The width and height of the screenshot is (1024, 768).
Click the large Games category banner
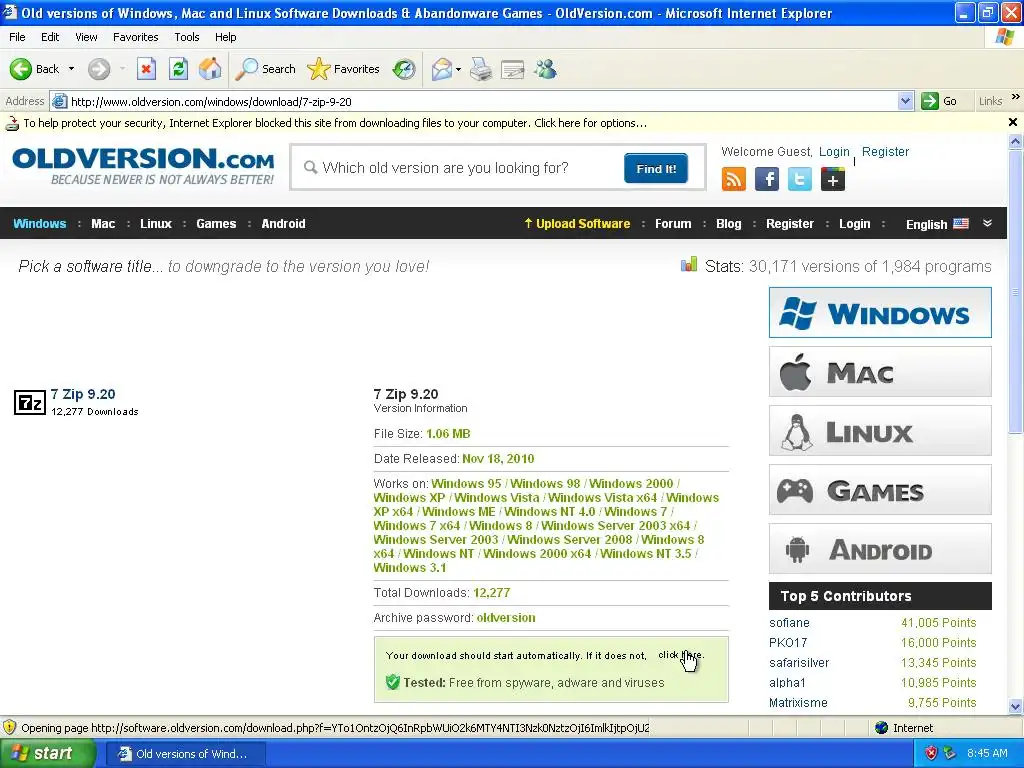coord(880,490)
